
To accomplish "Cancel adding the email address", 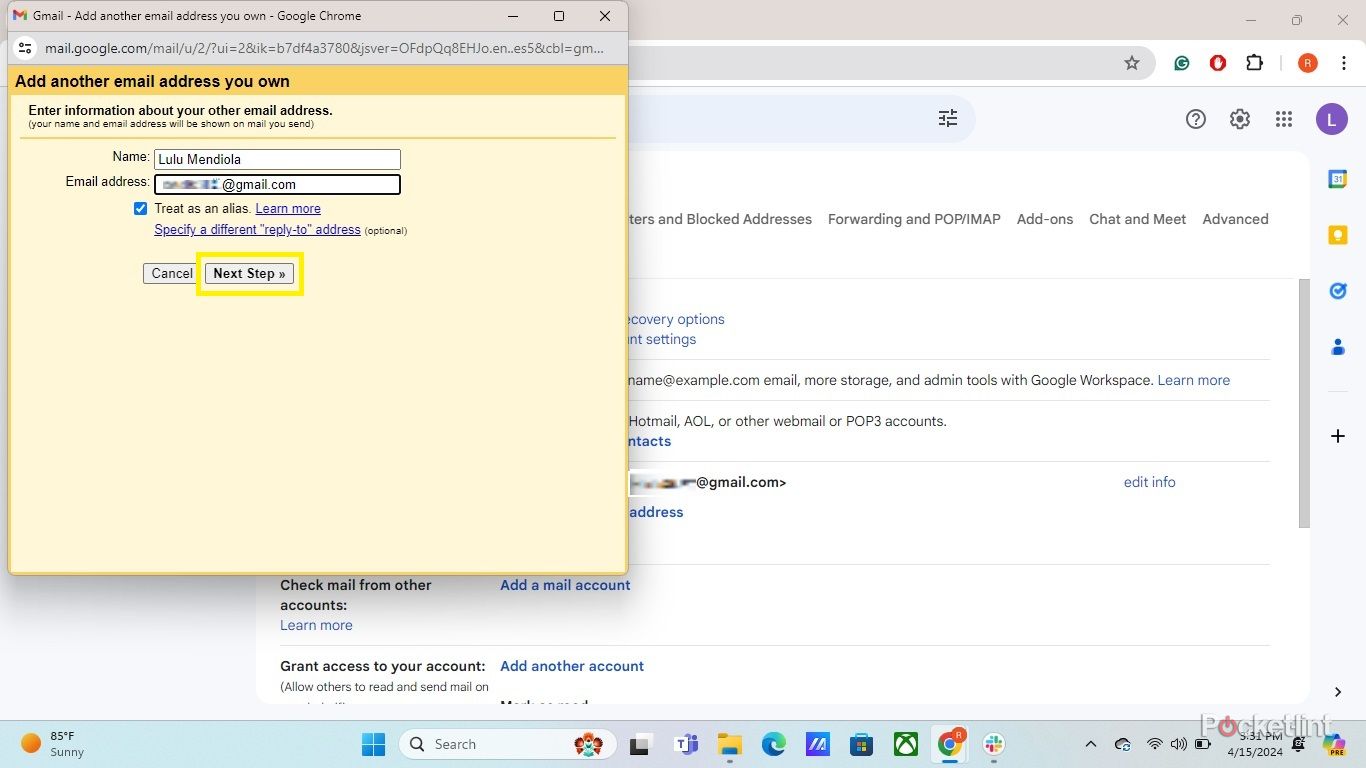I will (172, 273).
